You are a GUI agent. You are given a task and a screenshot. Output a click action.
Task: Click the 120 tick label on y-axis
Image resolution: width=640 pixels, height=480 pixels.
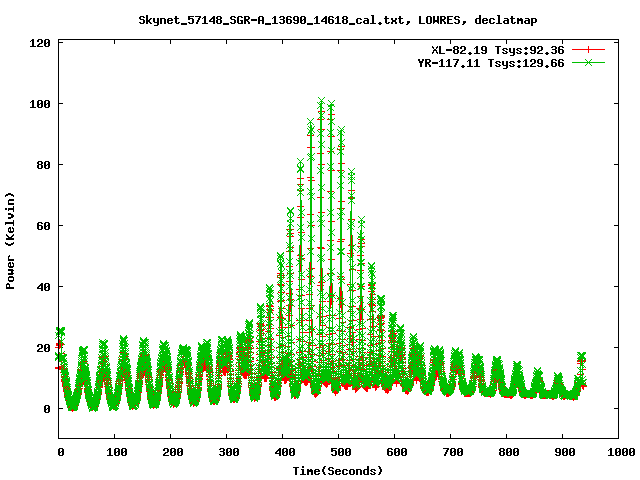tap(40, 43)
